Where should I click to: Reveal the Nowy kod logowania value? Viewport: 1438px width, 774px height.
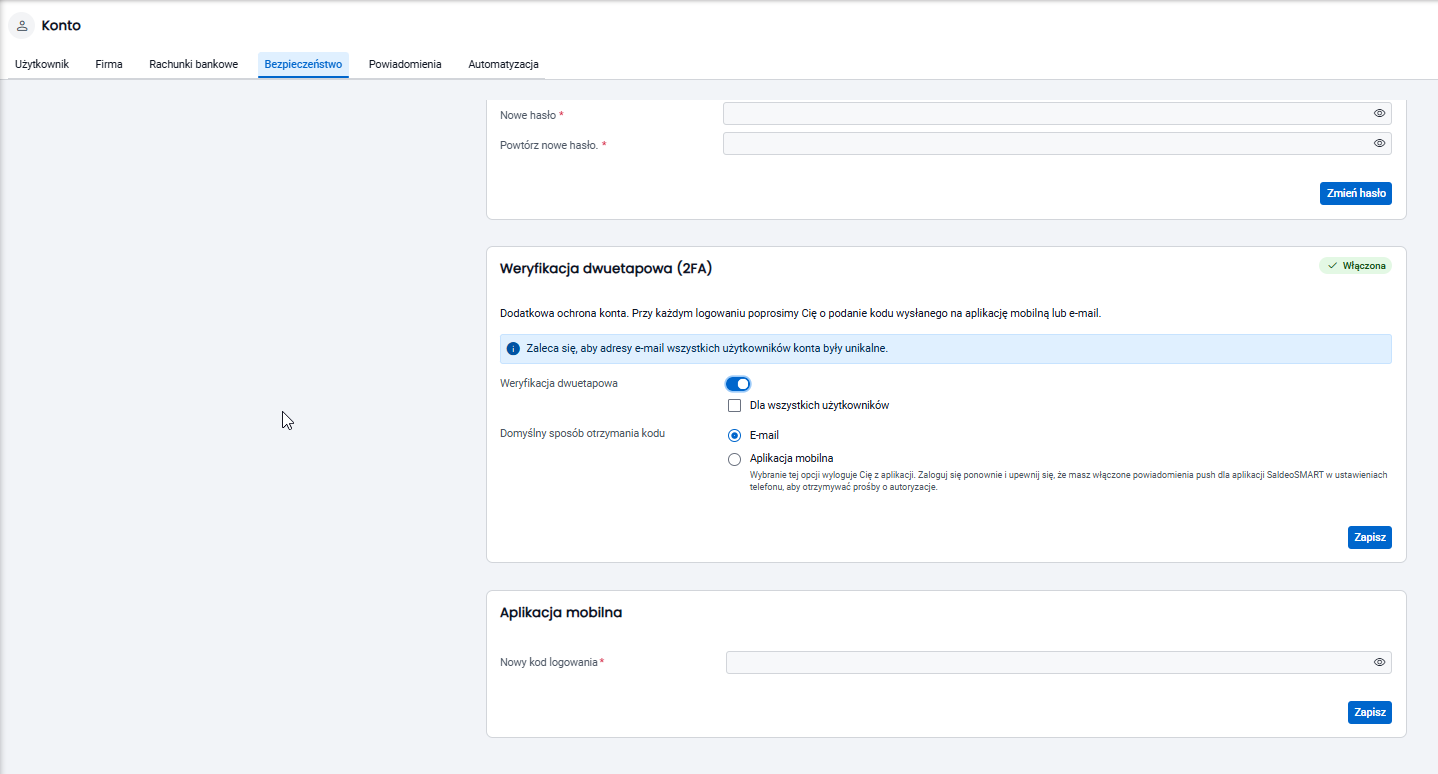1379,662
